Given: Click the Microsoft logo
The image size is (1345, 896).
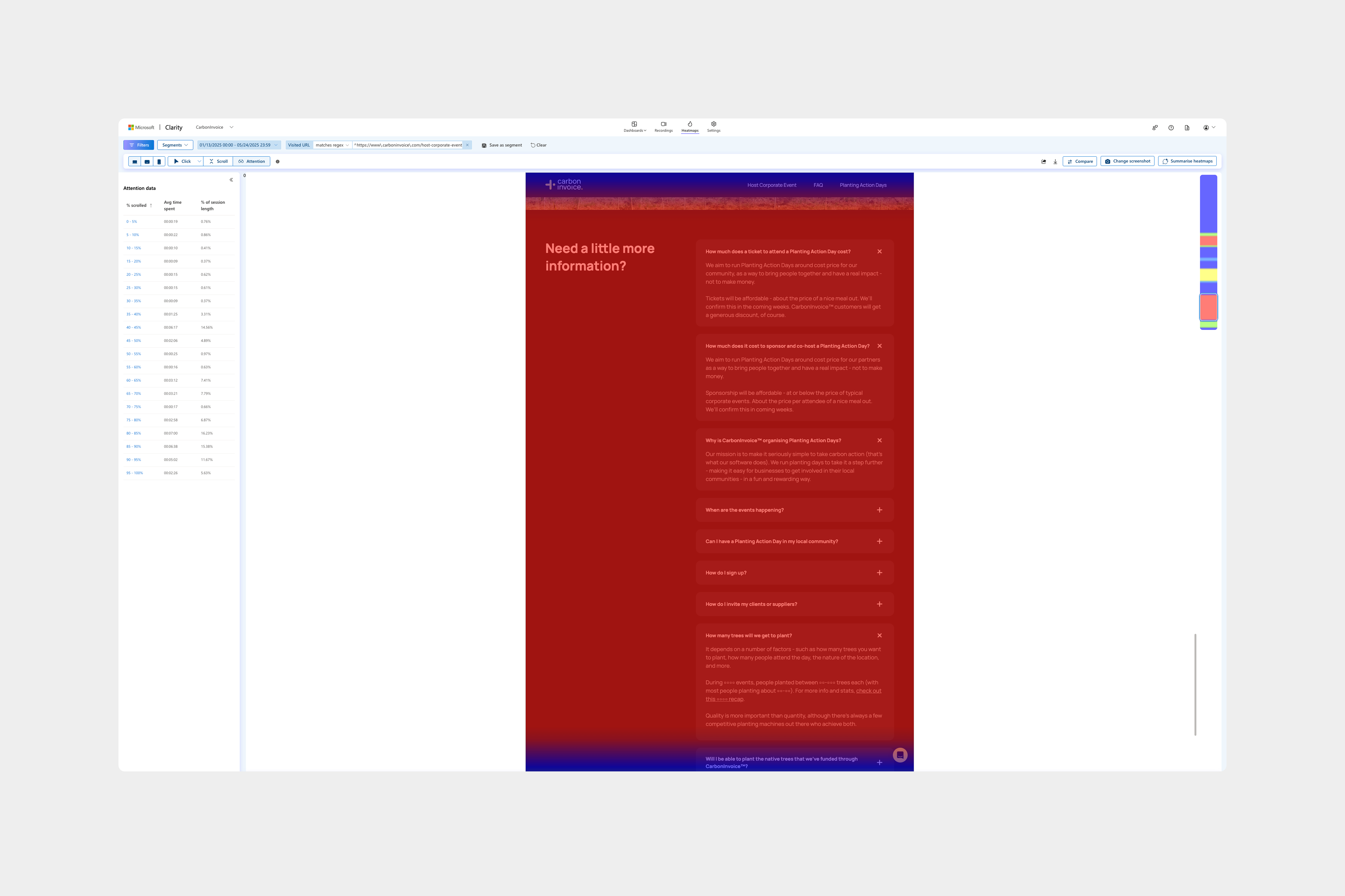Looking at the screenshot, I should 141,127.
